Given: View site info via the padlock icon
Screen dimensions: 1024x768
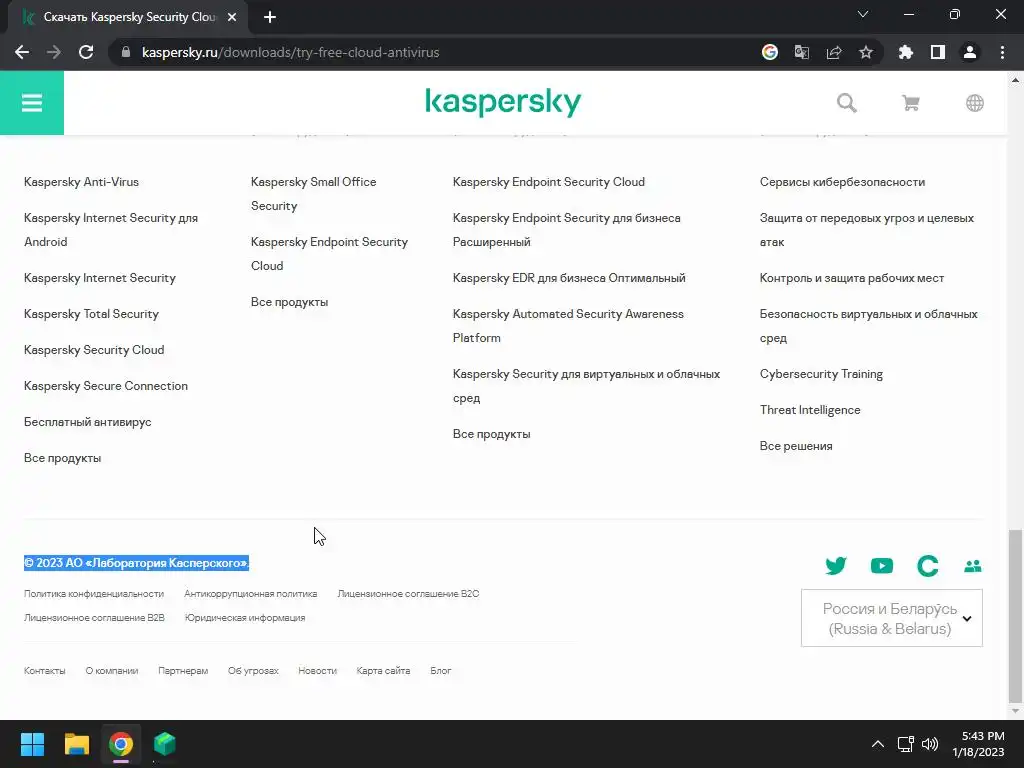Looking at the screenshot, I should pyautogui.click(x=126, y=52).
